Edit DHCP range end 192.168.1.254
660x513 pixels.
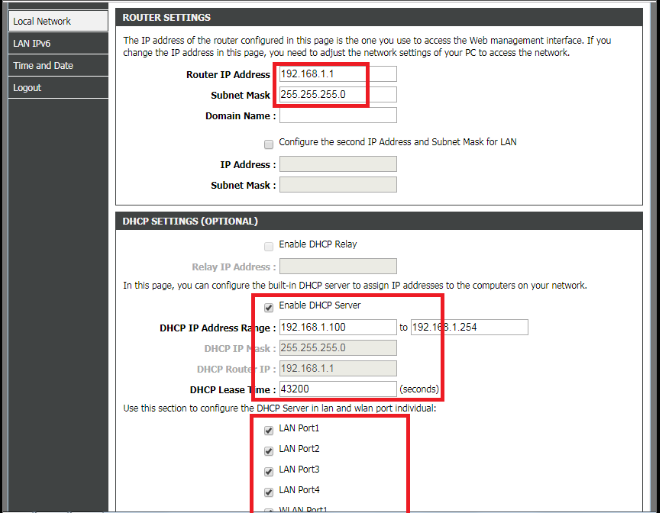click(469, 327)
